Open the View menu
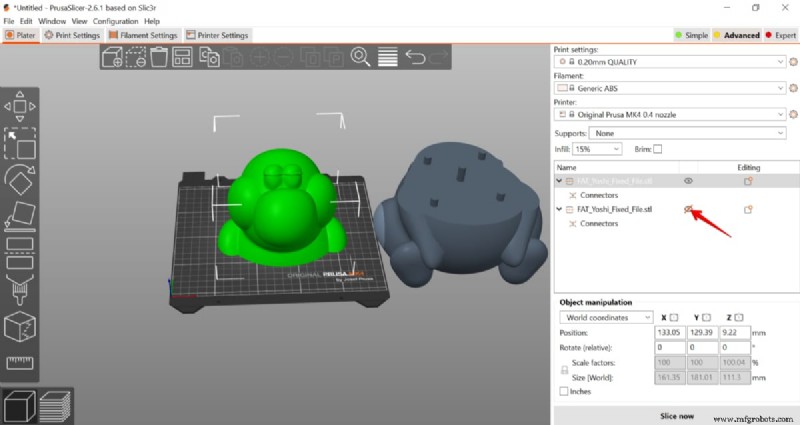This screenshot has height=425, width=800. click(79, 21)
